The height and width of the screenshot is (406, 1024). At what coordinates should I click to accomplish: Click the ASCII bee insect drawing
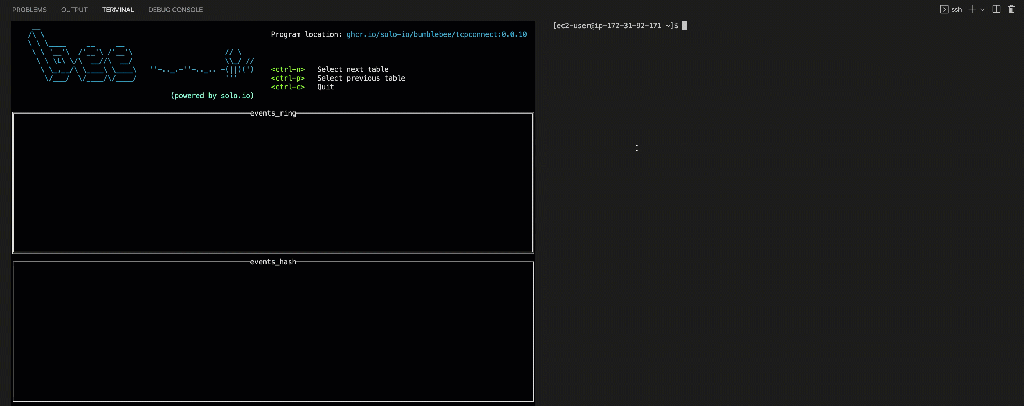pyautogui.click(x=236, y=64)
